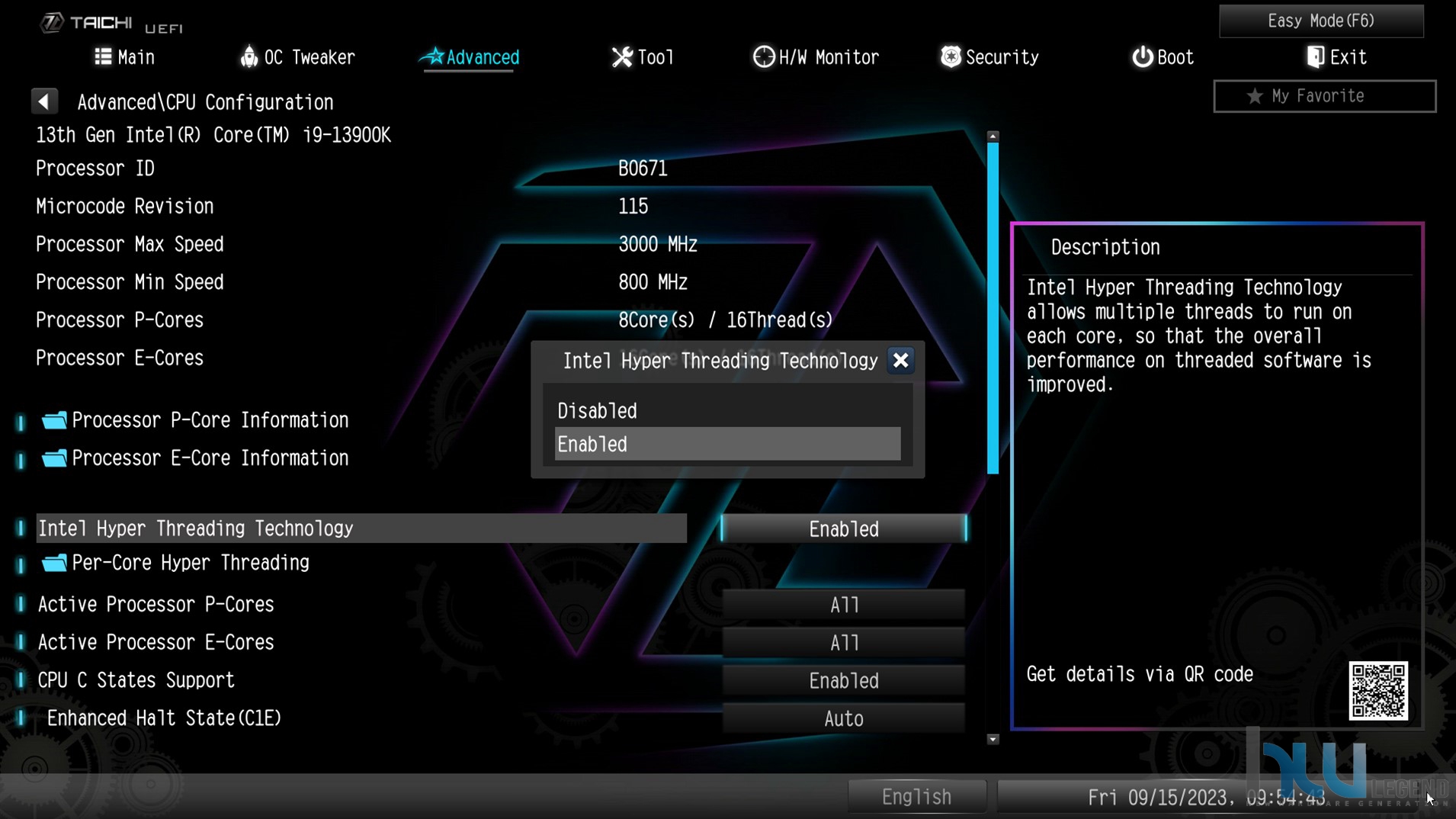
Task: Open Active Processor P-Cores dropdown
Action: [843, 605]
